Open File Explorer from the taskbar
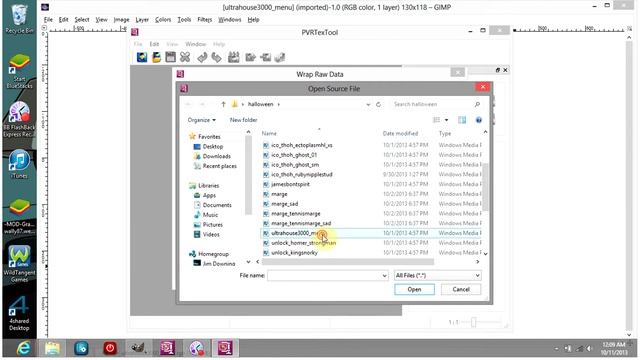The width and height of the screenshot is (640, 360). (x=52, y=348)
